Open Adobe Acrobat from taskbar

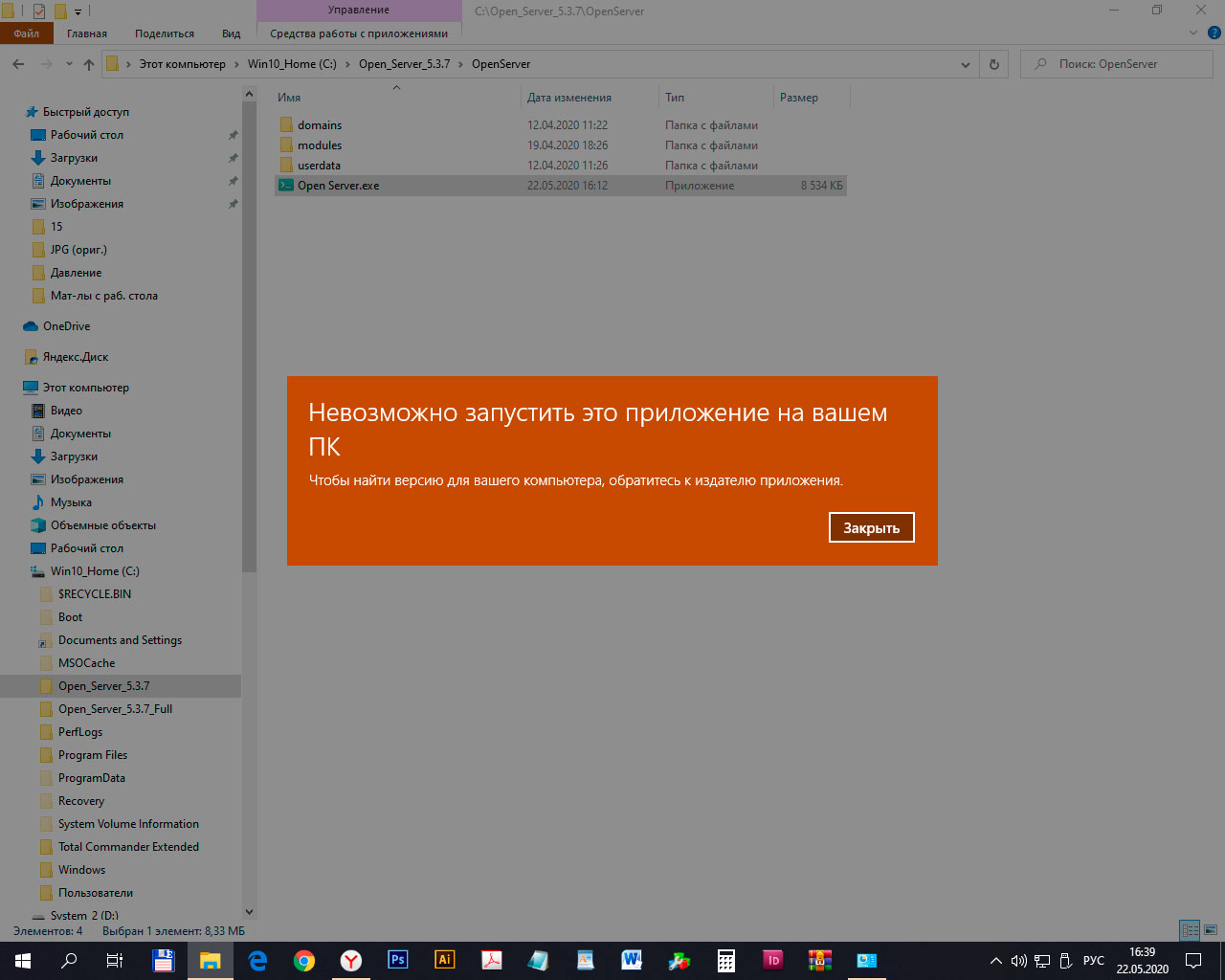(x=491, y=960)
